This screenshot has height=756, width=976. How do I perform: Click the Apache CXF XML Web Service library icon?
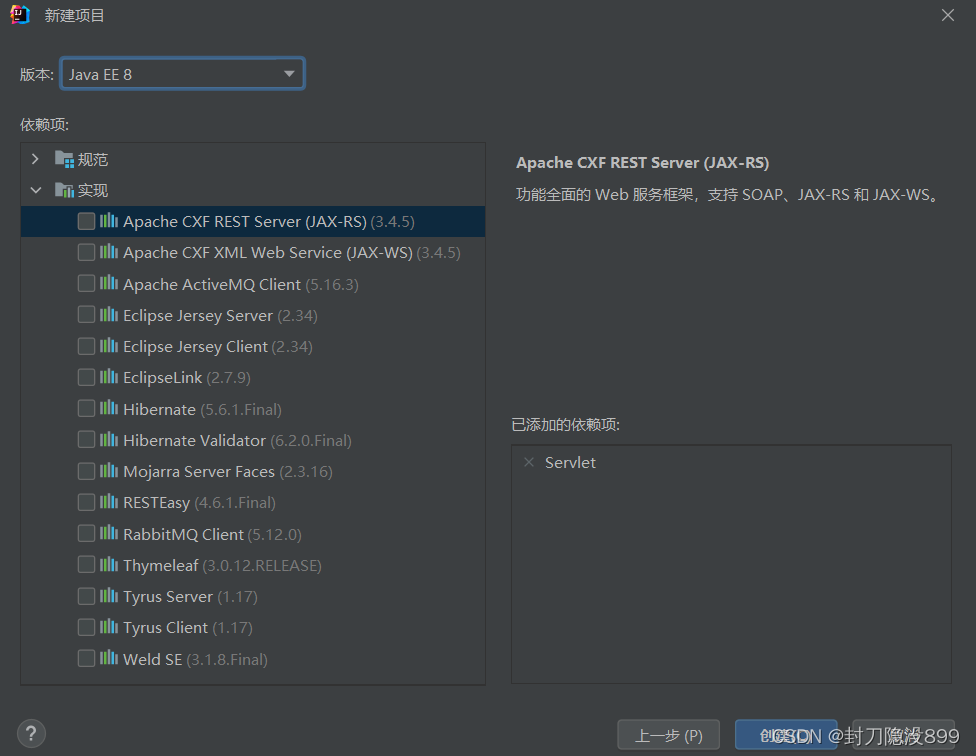click(x=109, y=251)
